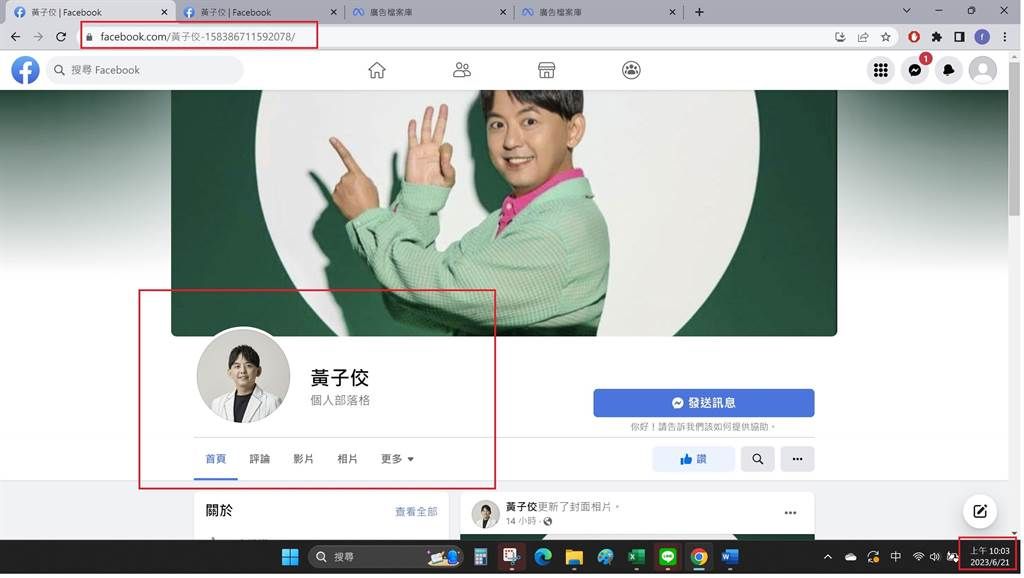Open the Messenger chat icon

click(x=914, y=70)
